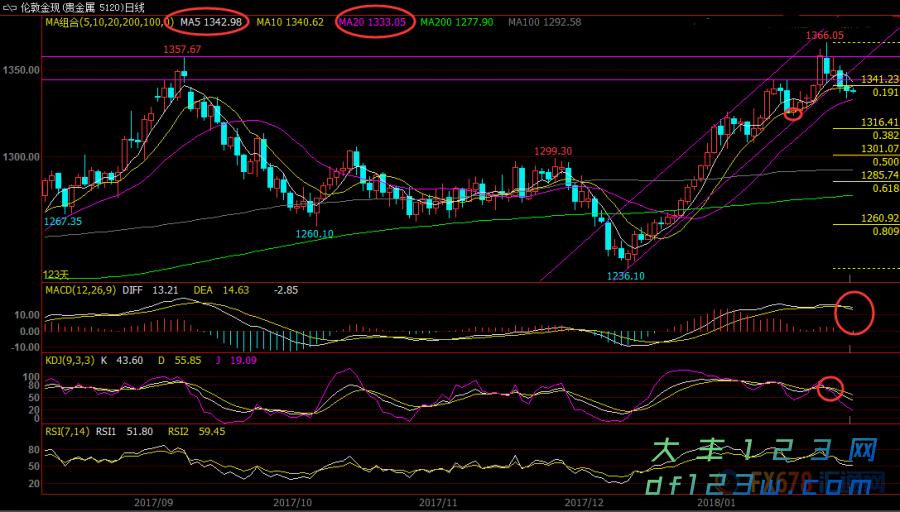The width and height of the screenshot is (900, 512).
Task: Click the 1357.67 peak price label
Action: pos(182,49)
